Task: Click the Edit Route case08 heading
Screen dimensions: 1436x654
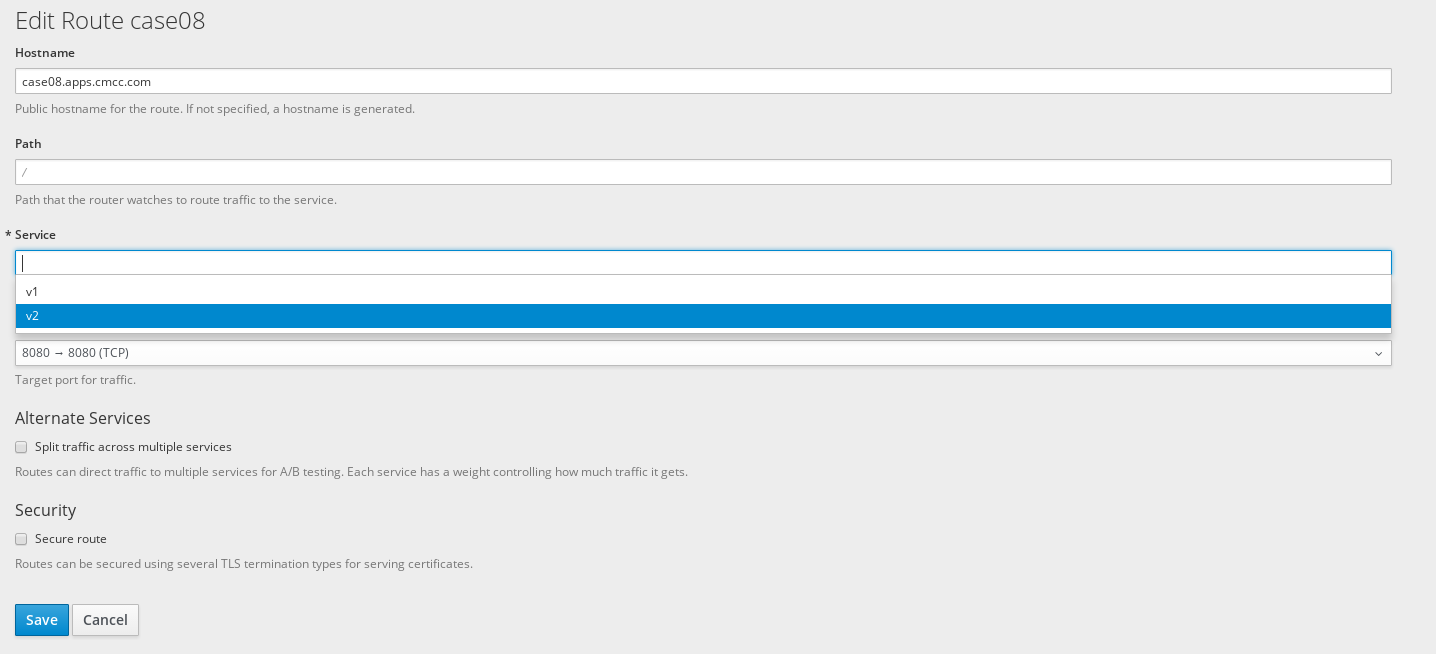Action: click(110, 21)
